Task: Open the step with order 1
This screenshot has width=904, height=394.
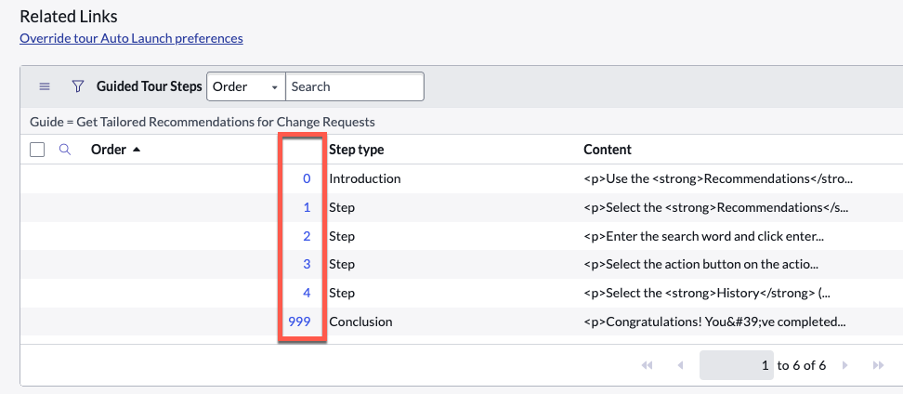Action: point(307,208)
